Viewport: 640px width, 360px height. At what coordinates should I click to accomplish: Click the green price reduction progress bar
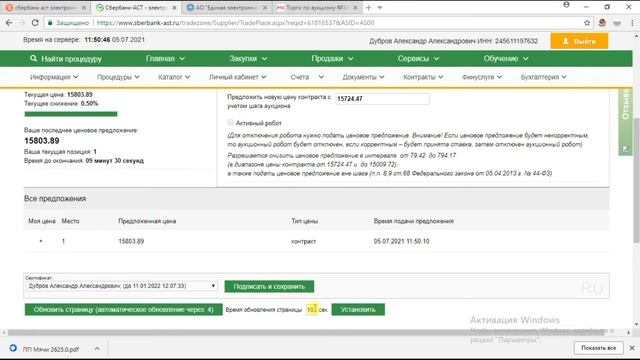coord(71,114)
